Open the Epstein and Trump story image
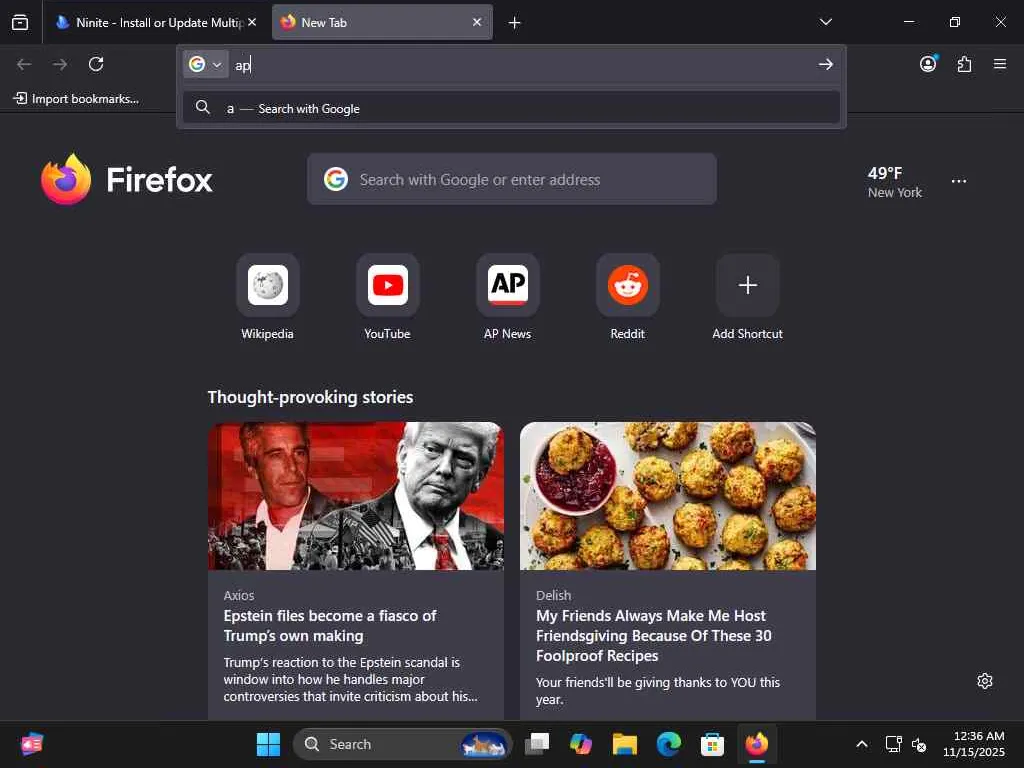 (x=356, y=496)
